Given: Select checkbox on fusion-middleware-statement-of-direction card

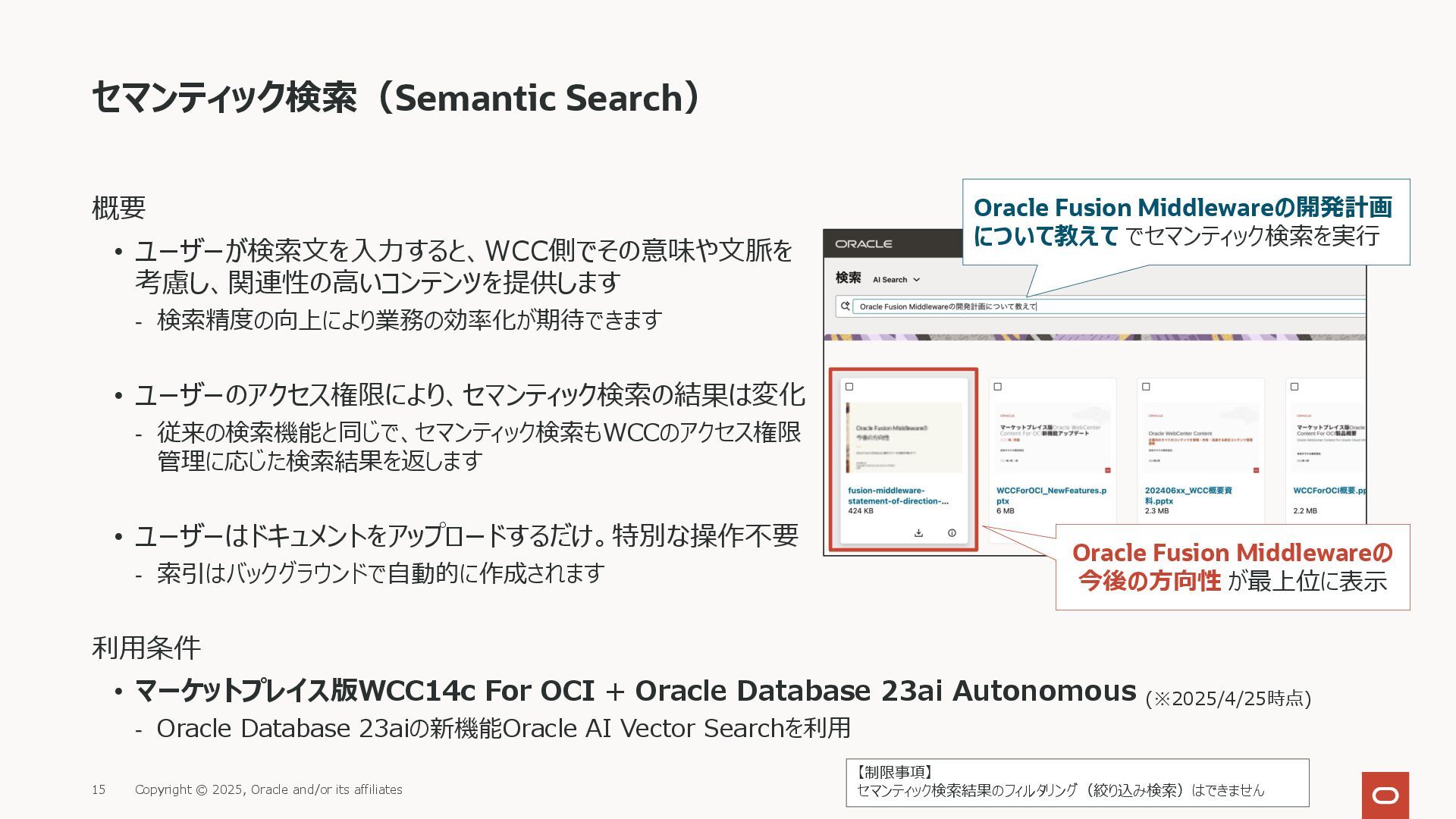Looking at the screenshot, I should (849, 387).
